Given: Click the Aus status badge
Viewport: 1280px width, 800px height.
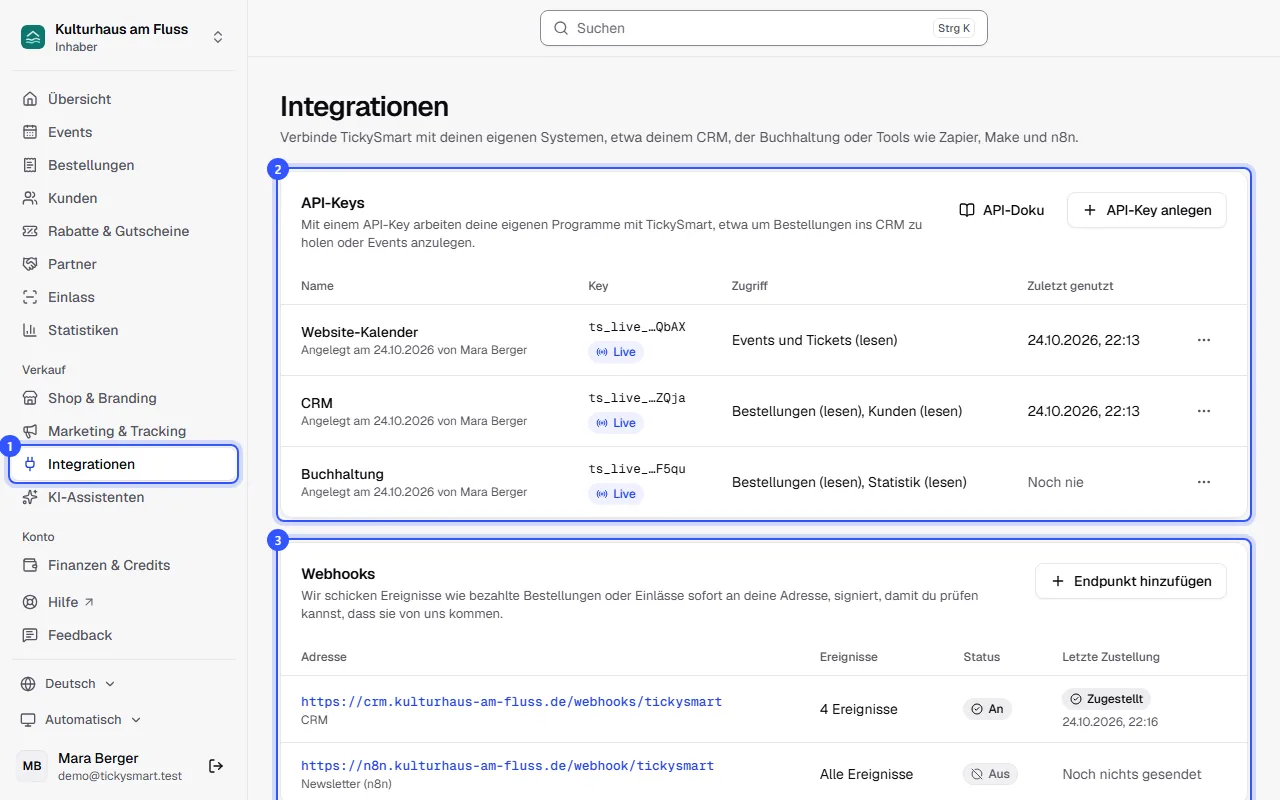Looking at the screenshot, I should pyautogui.click(x=990, y=774).
